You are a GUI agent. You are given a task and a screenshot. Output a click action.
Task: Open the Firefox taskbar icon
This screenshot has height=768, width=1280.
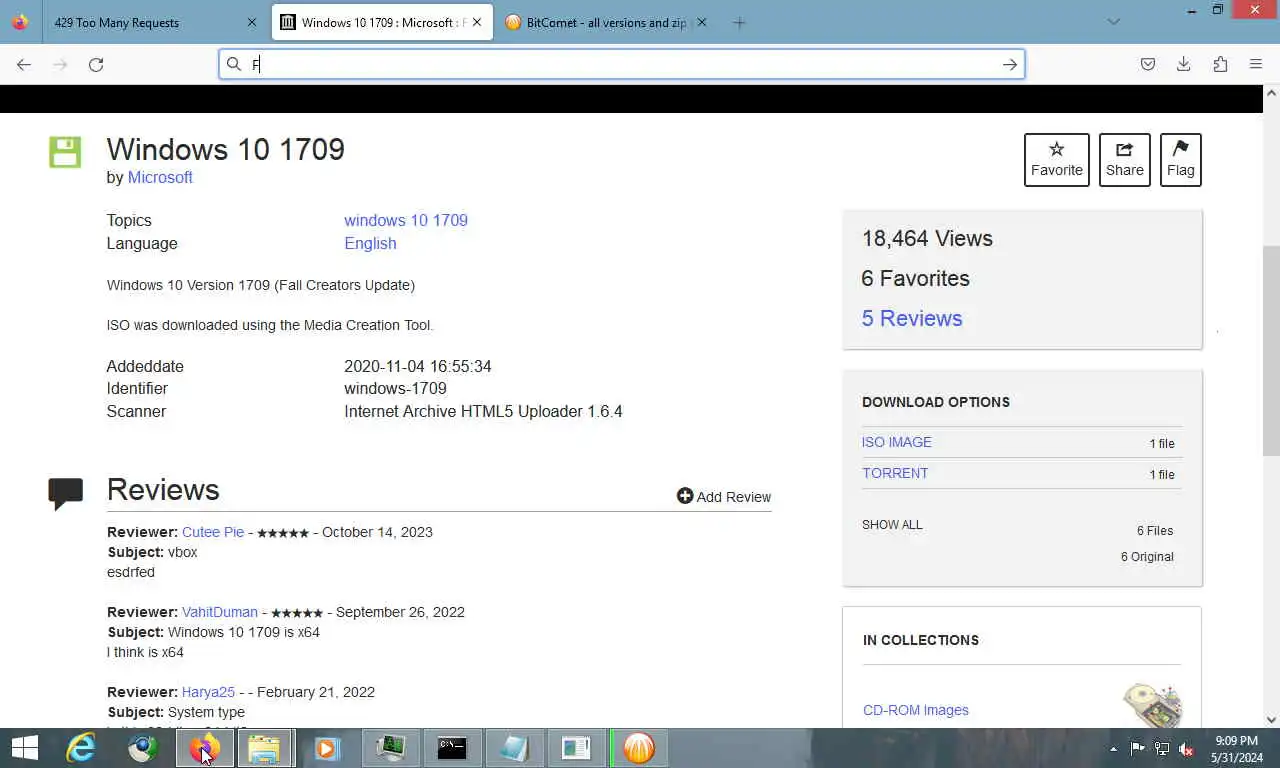pos(204,748)
